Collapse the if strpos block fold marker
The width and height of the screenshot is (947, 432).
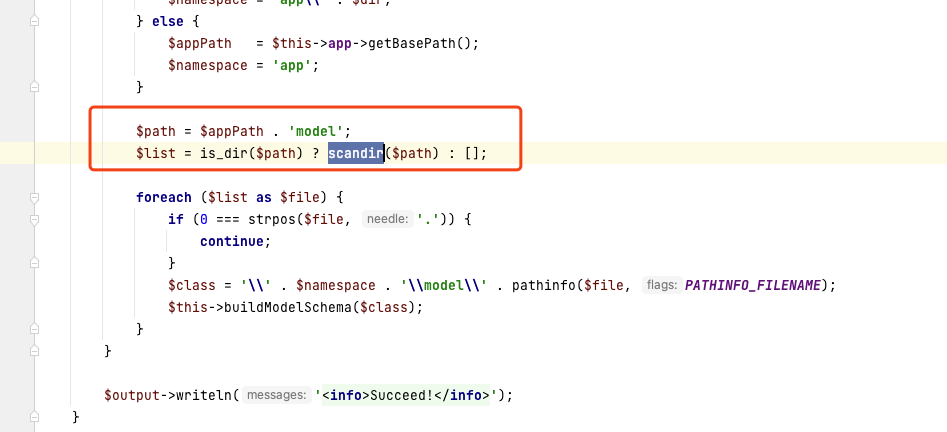tap(34, 220)
